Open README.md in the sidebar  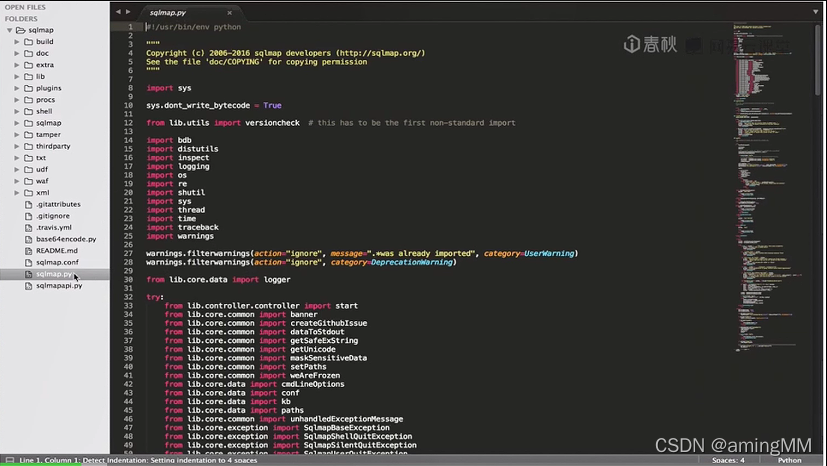[56, 250]
